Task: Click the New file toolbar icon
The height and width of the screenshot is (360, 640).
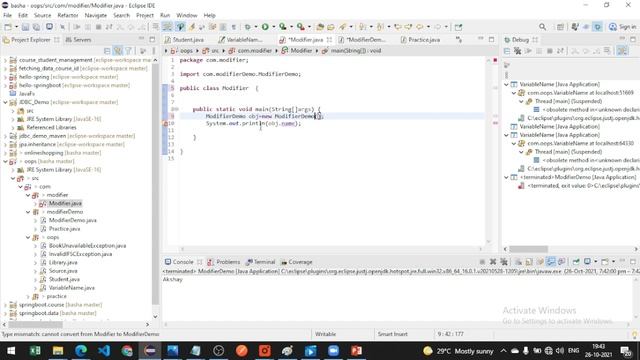Action: [x=8, y=27]
